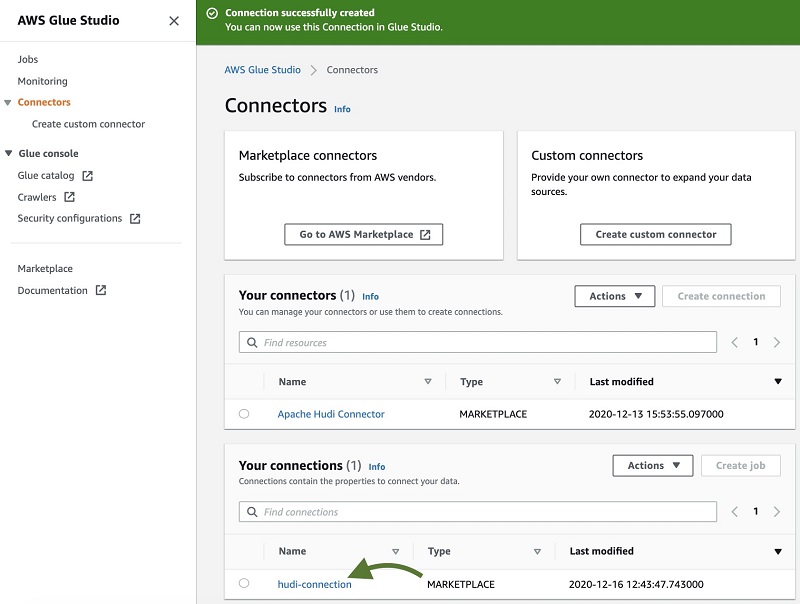Open Security configurations external link icon
The width and height of the screenshot is (800, 604).
(x=135, y=219)
